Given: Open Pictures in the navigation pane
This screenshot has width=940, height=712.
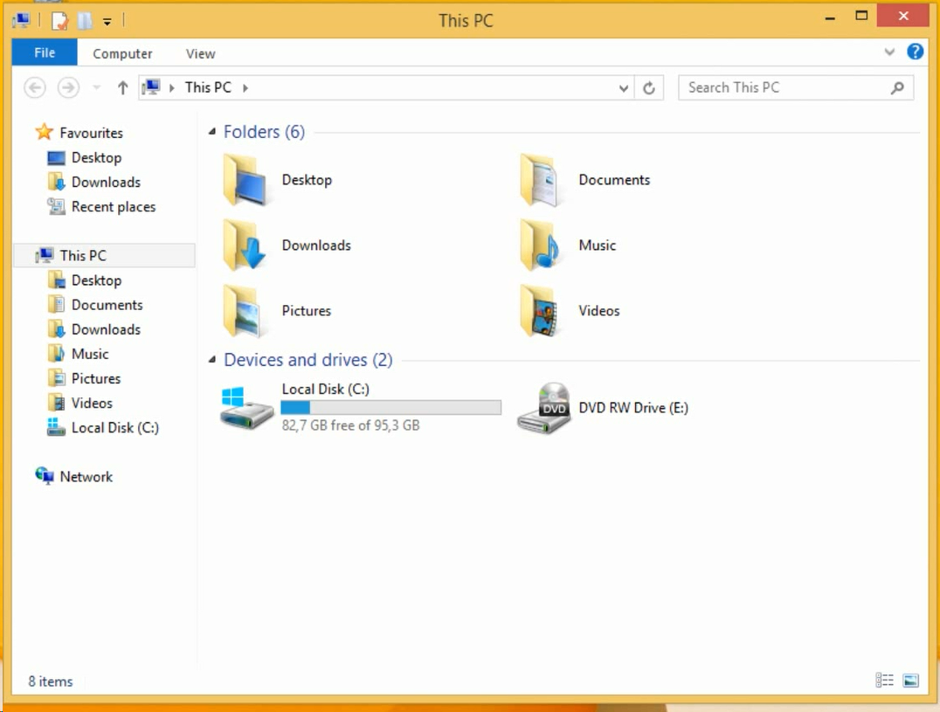Looking at the screenshot, I should 84,379.
